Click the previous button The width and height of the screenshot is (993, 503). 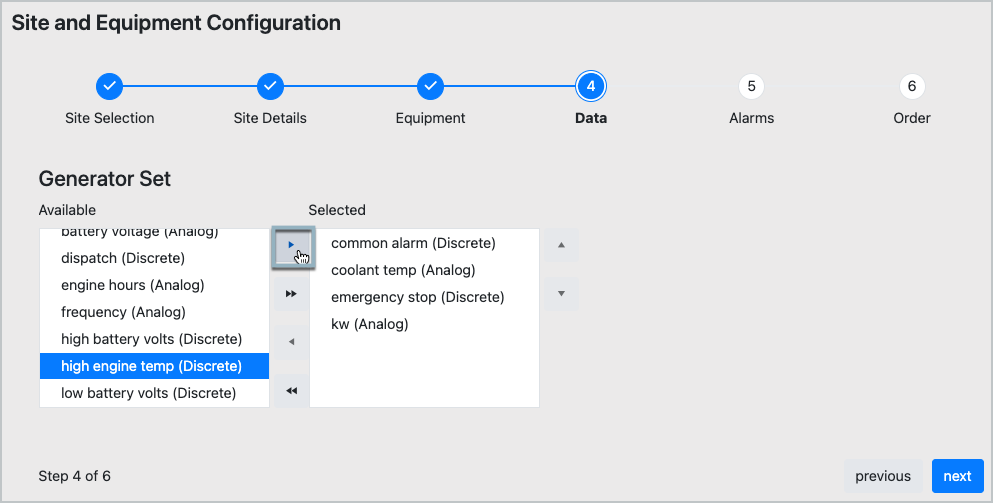pyautogui.click(x=883, y=476)
